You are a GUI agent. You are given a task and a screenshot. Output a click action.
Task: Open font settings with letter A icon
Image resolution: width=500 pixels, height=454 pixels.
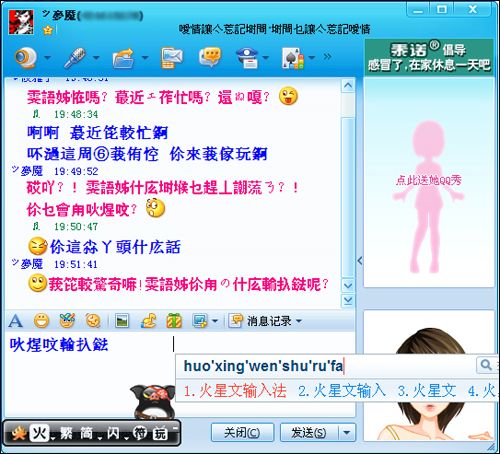pyautogui.click(x=15, y=321)
